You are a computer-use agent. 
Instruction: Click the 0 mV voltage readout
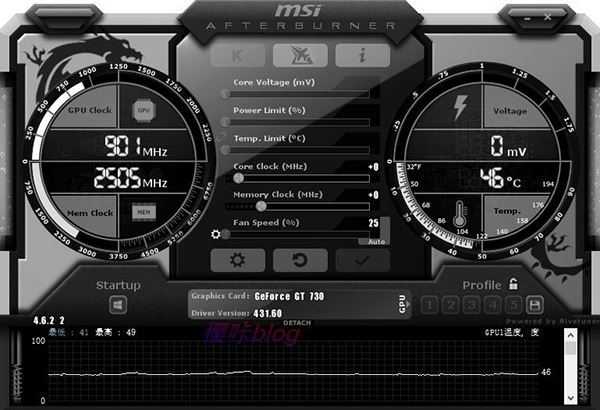(x=508, y=146)
